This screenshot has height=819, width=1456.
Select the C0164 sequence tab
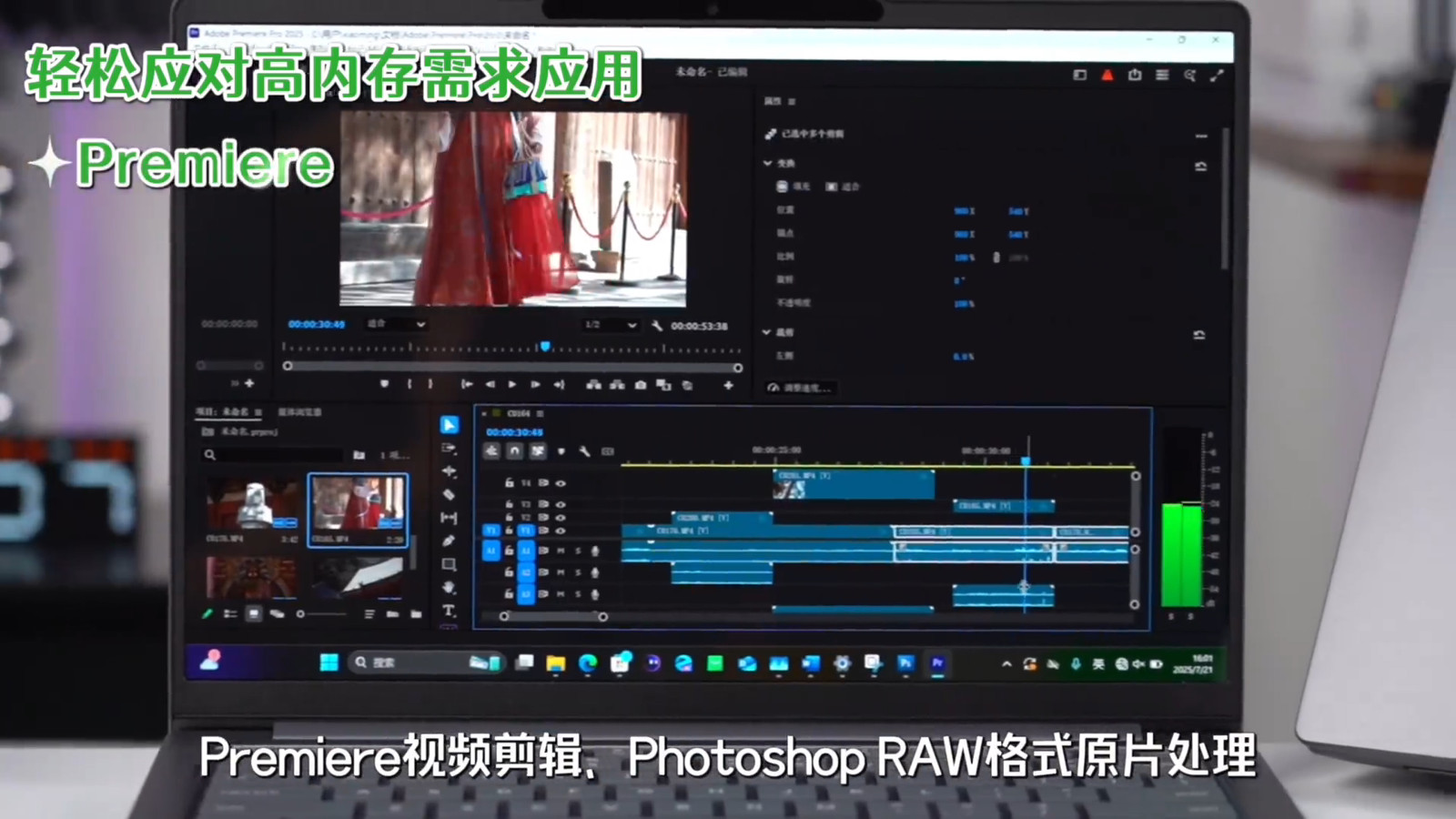click(518, 413)
